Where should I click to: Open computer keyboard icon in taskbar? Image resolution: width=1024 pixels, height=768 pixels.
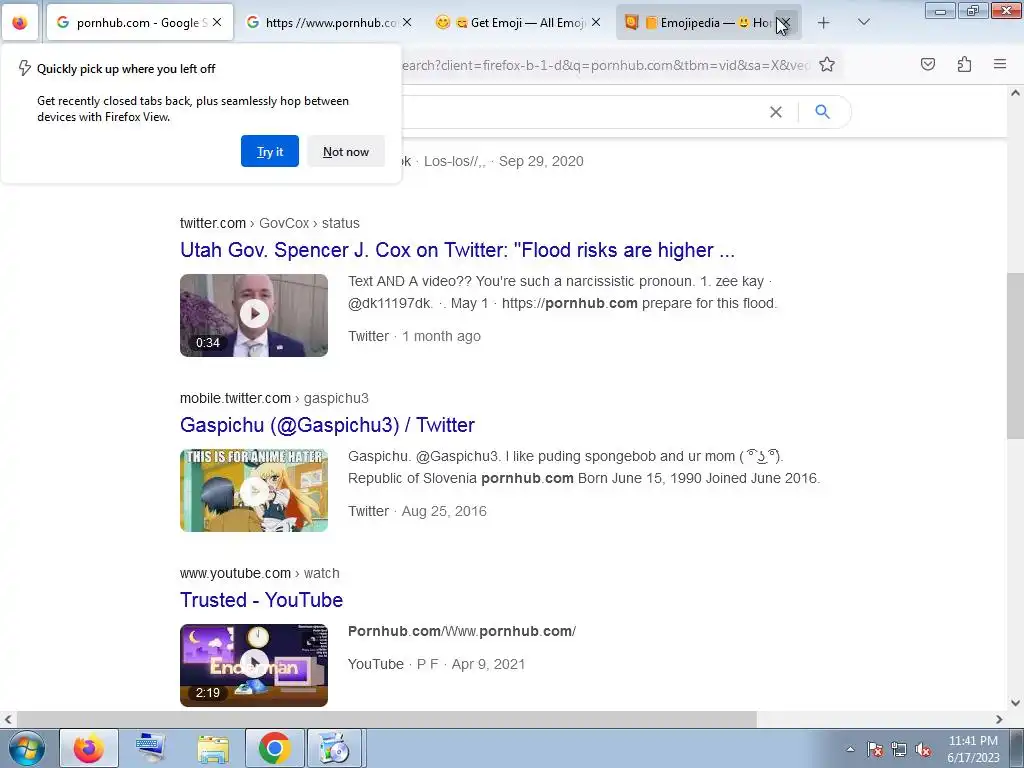pyautogui.click(x=151, y=748)
